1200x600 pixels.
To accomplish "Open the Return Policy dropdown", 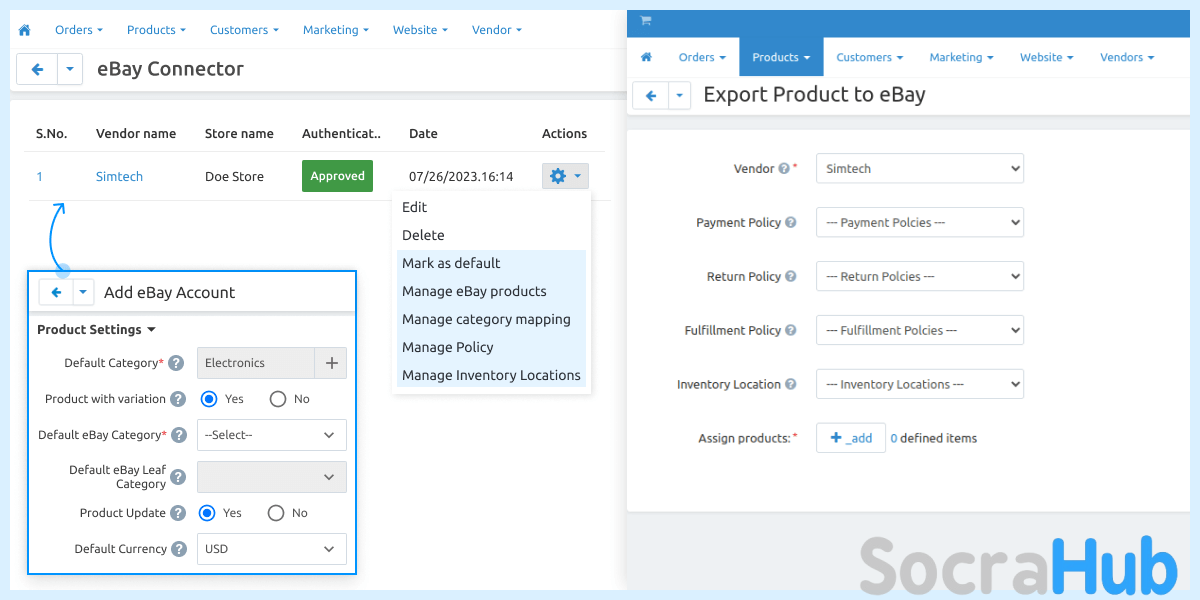I will click(x=919, y=277).
